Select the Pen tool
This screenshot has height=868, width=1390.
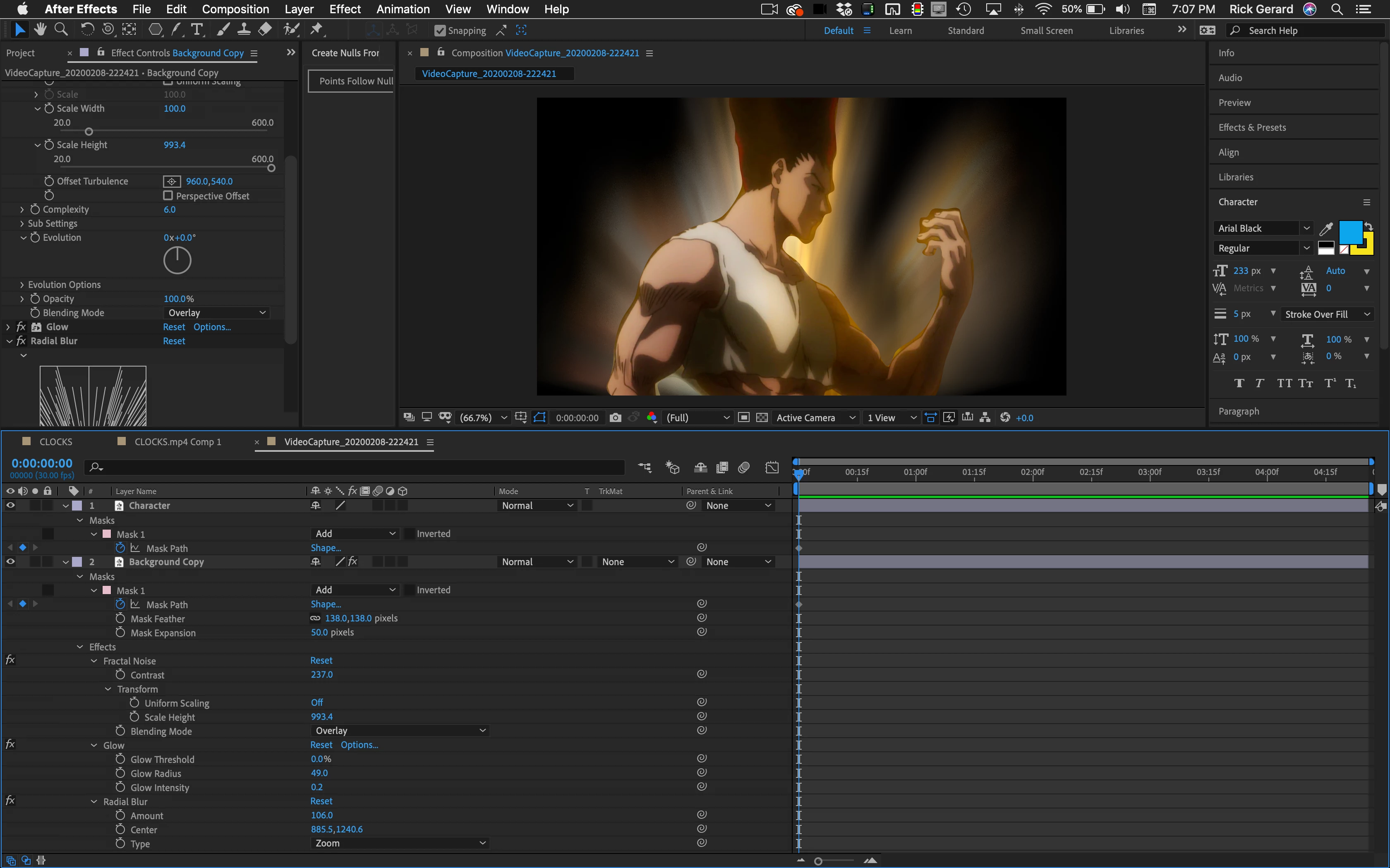coord(176,29)
